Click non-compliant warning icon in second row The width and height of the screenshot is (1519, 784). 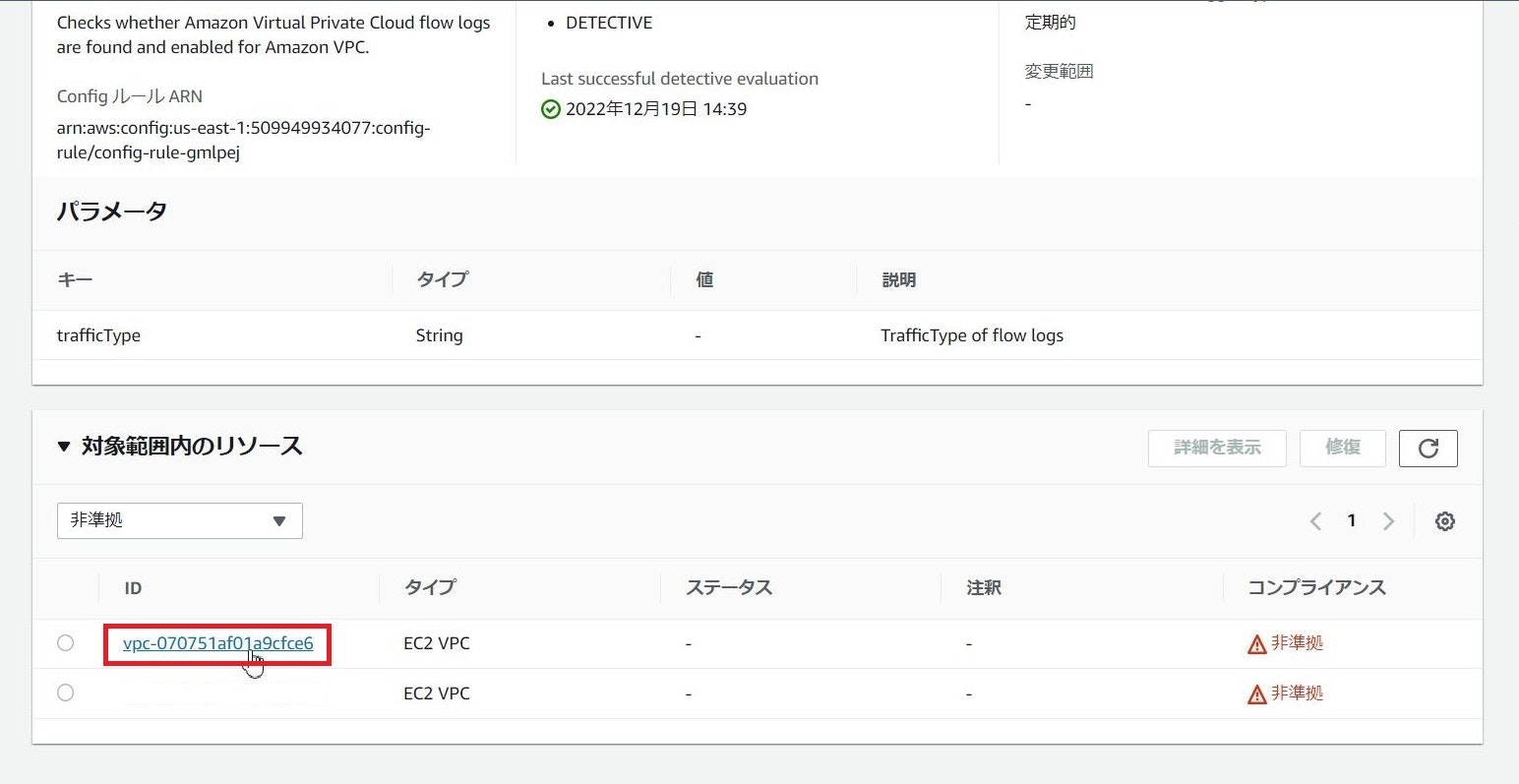pos(1256,694)
